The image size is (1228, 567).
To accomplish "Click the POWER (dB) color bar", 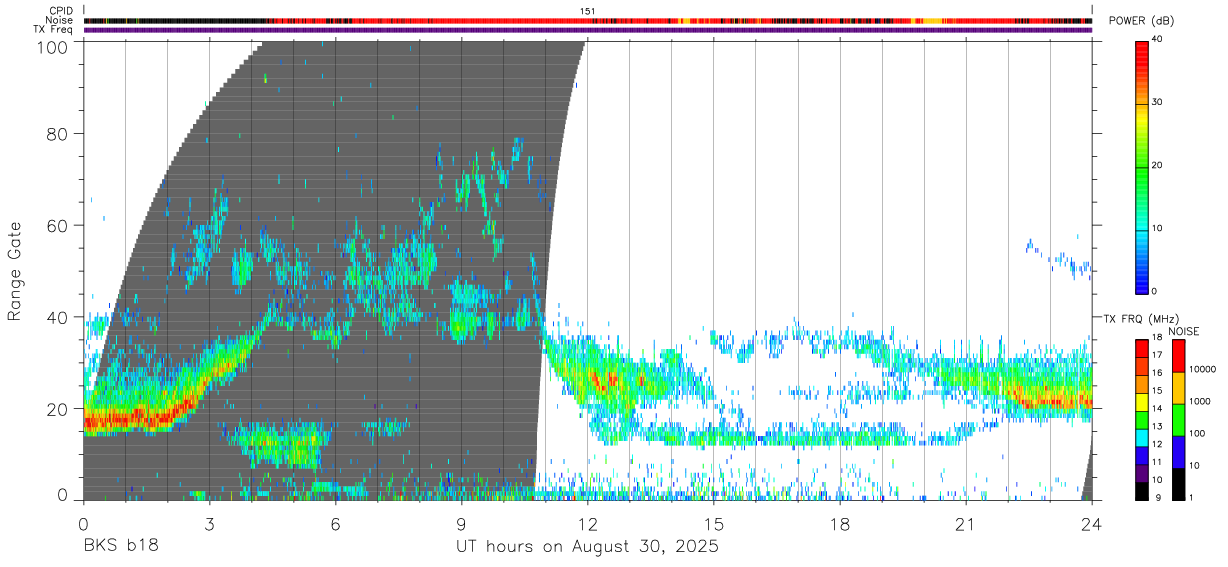I will tap(1142, 166).
